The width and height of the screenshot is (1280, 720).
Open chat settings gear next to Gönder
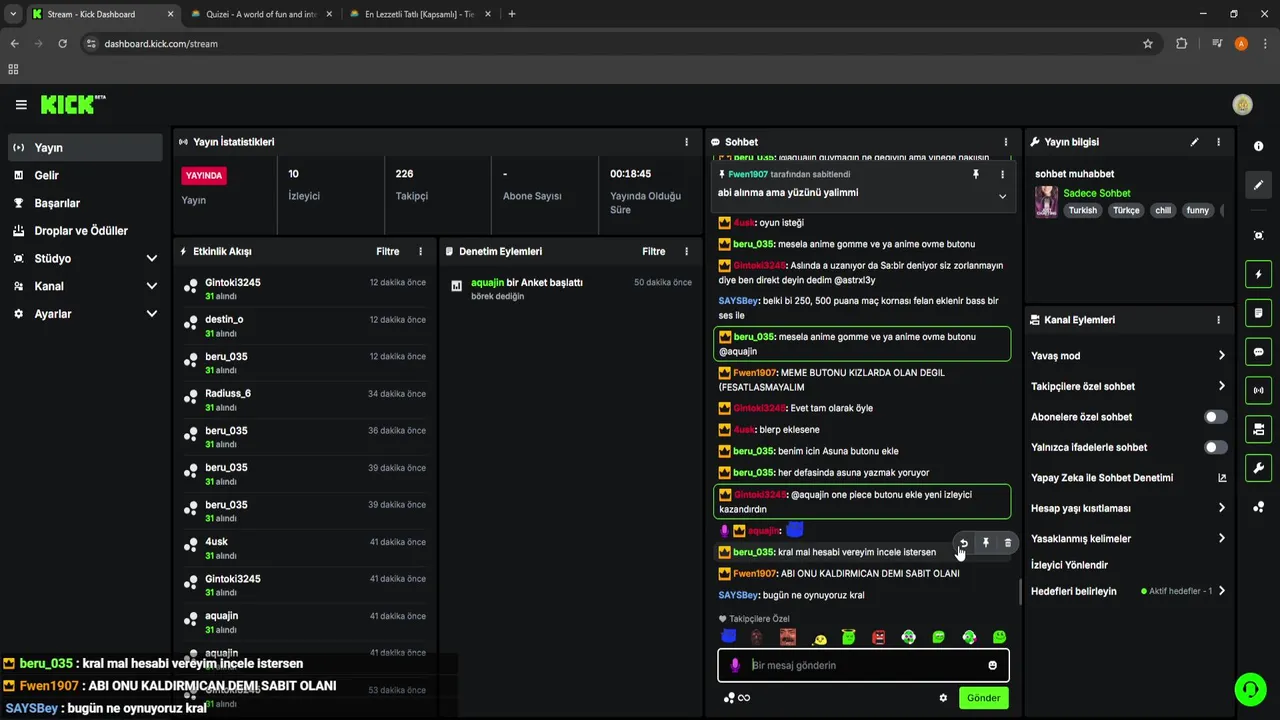942,698
